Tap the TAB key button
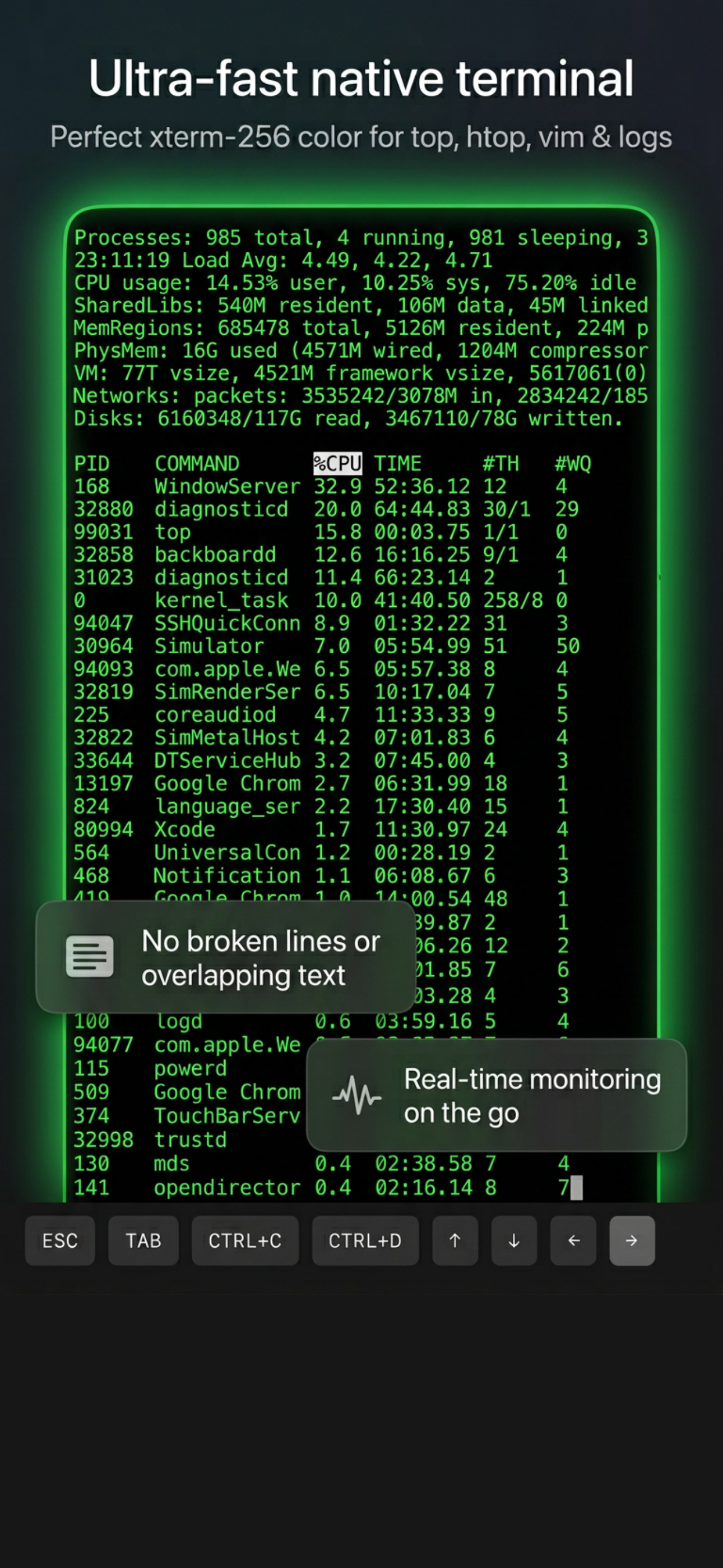This screenshot has height=1568, width=723. pos(143,1240)
